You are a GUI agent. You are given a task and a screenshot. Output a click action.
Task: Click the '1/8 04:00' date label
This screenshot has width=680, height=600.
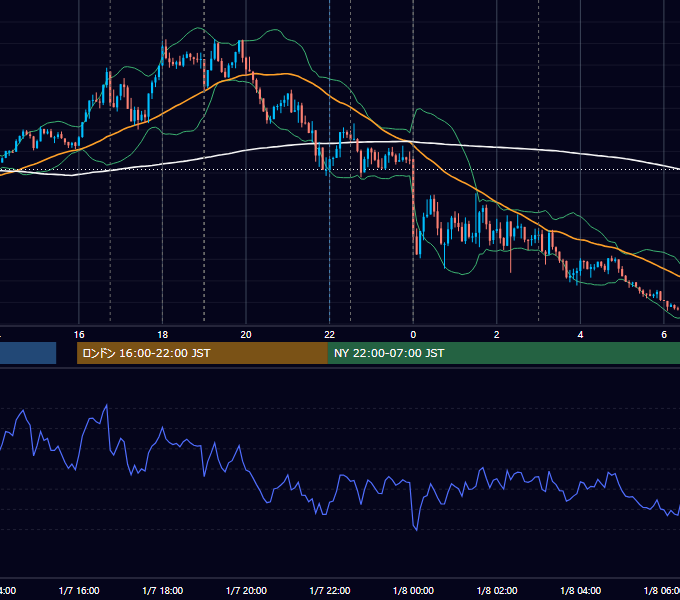pyautogui.click(x=581, y=590)
